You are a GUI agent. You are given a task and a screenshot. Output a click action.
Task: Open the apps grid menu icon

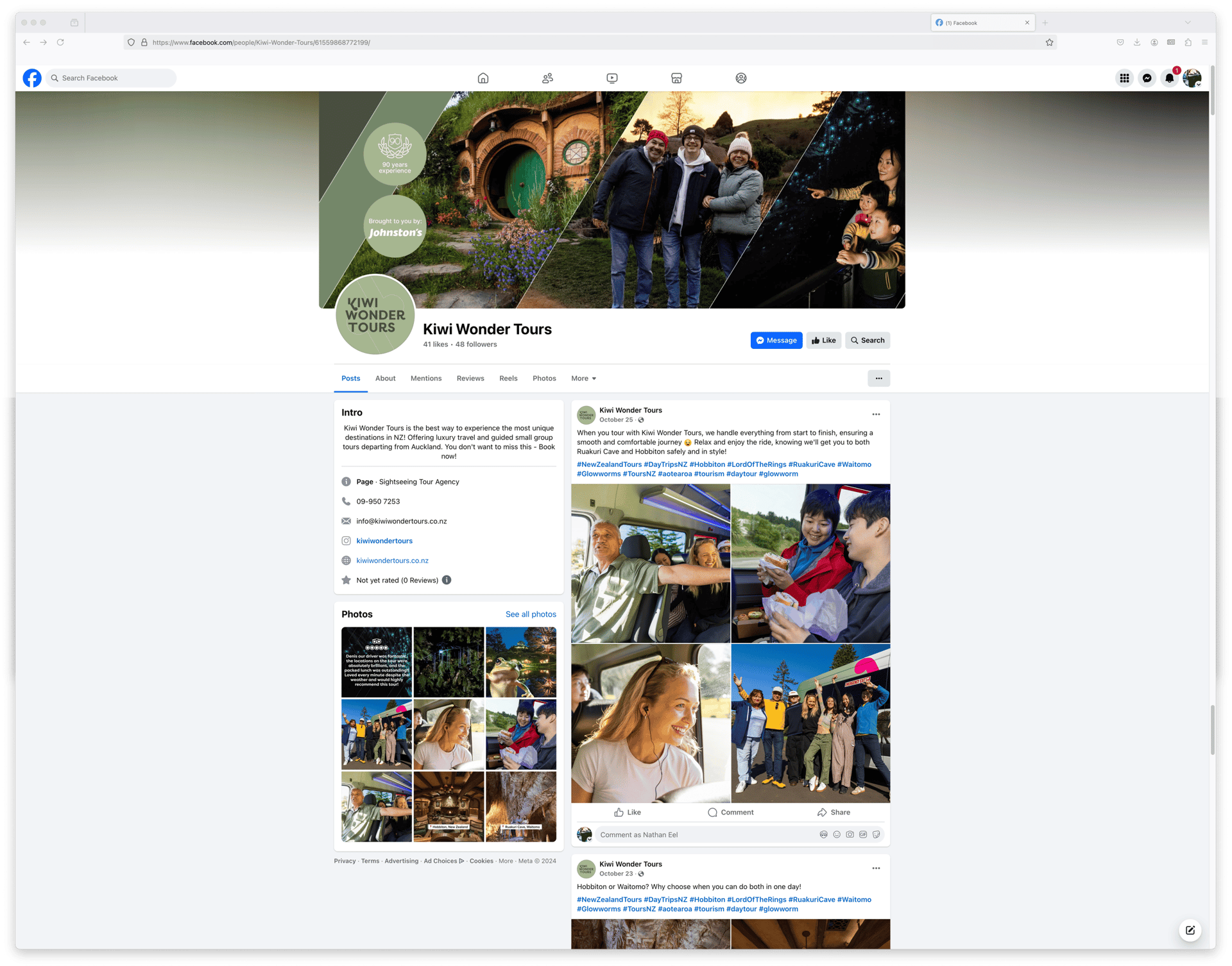(1124, 78)
